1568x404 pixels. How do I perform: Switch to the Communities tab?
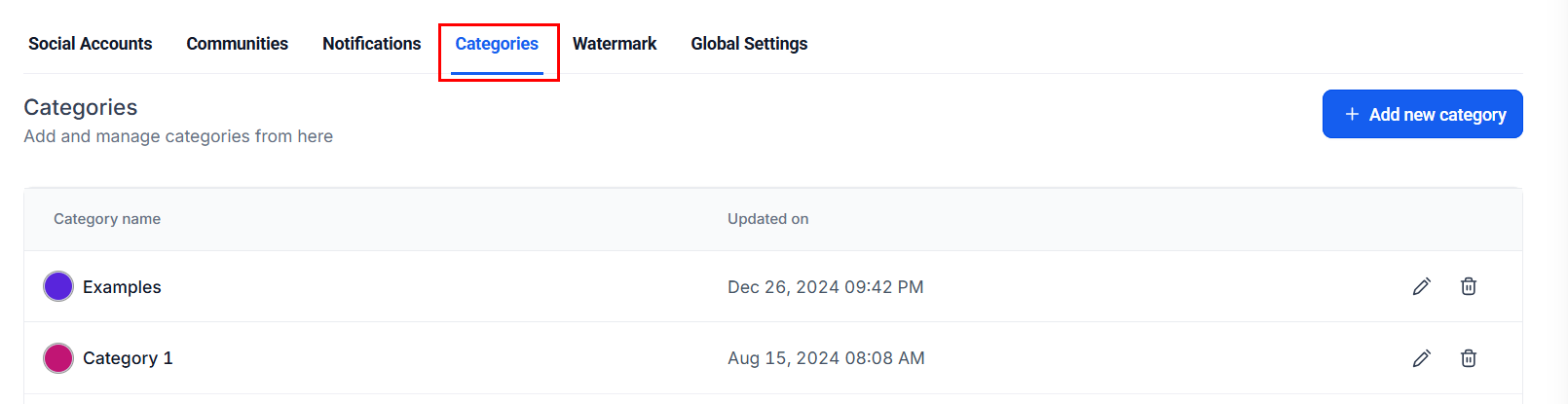point(237,44)
